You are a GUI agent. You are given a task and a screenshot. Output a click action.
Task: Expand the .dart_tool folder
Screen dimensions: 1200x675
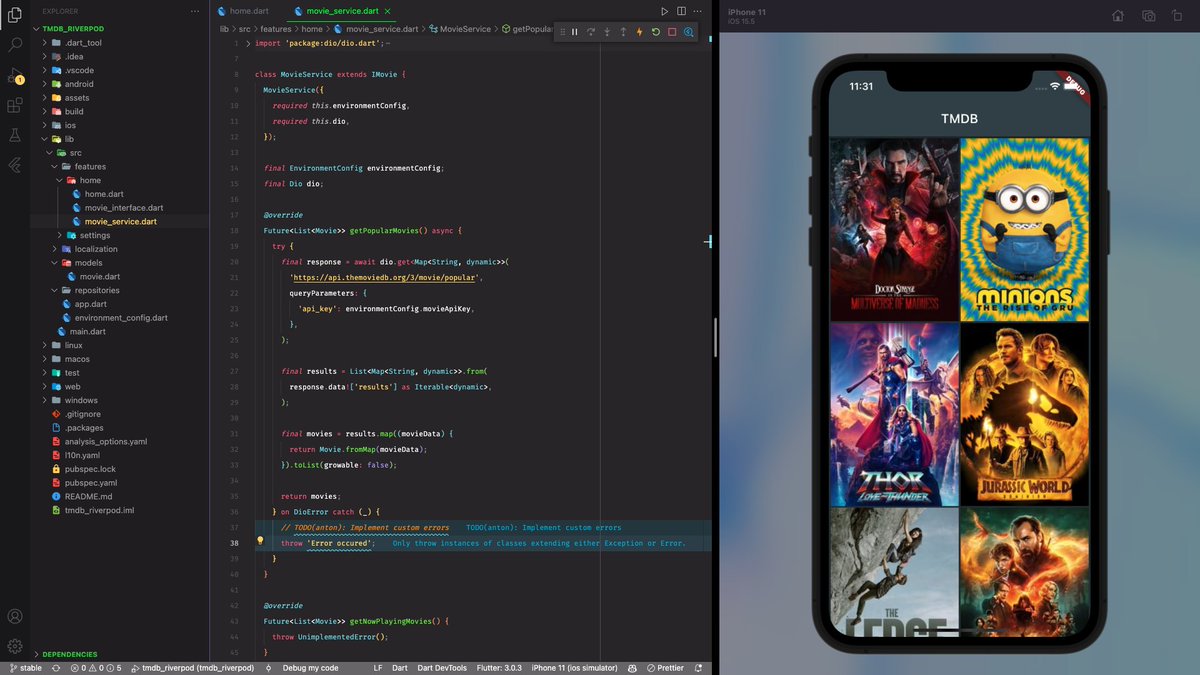[82, 43]
